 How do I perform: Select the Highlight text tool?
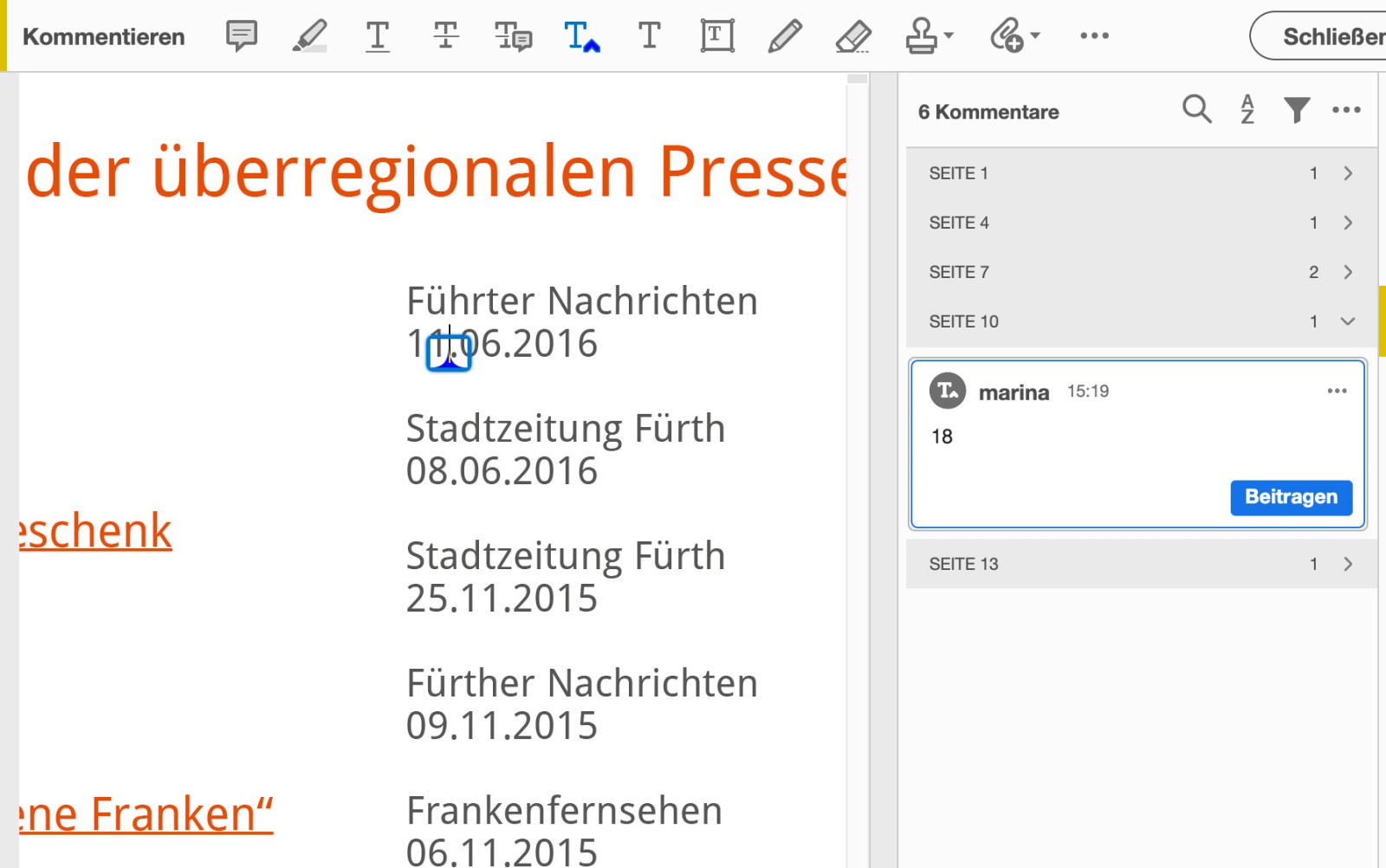pyautogui.click(x=309, y=36)
